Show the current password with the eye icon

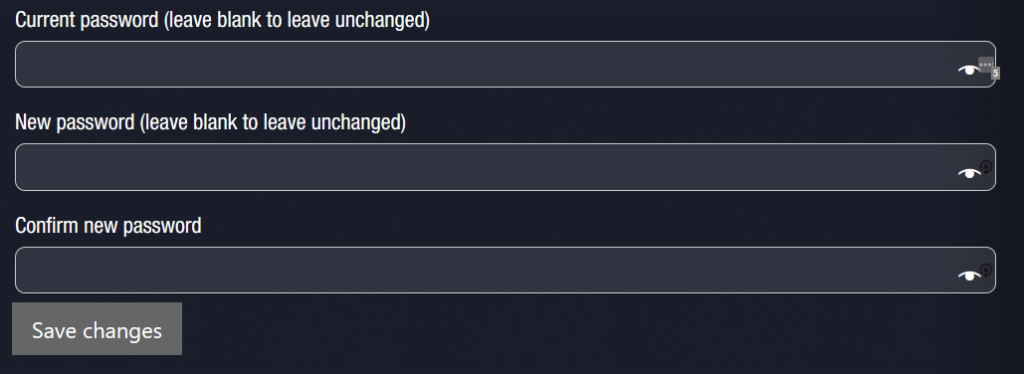tap(968, 70)
